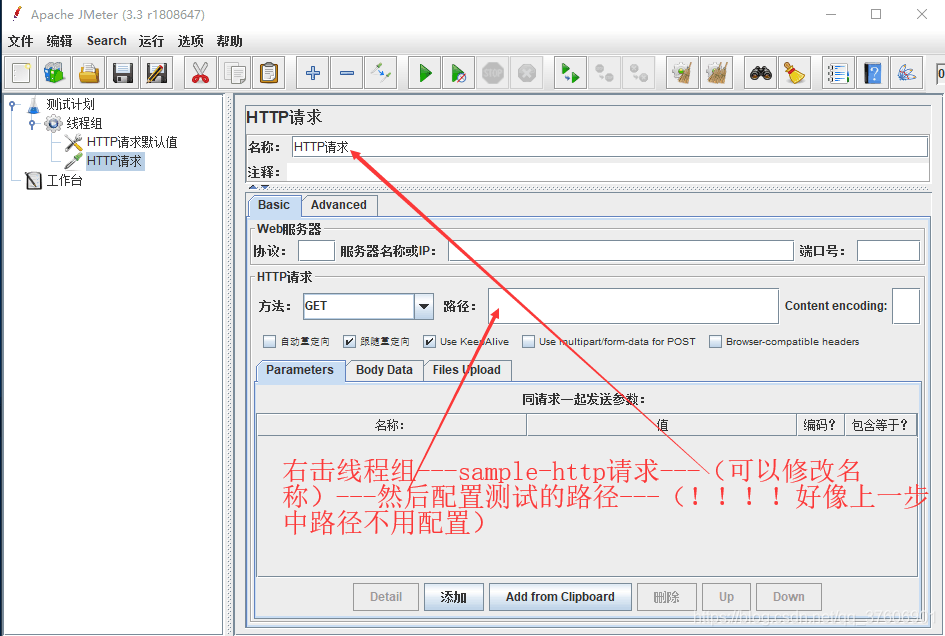Open the Function helper list icon

[838, 74]
